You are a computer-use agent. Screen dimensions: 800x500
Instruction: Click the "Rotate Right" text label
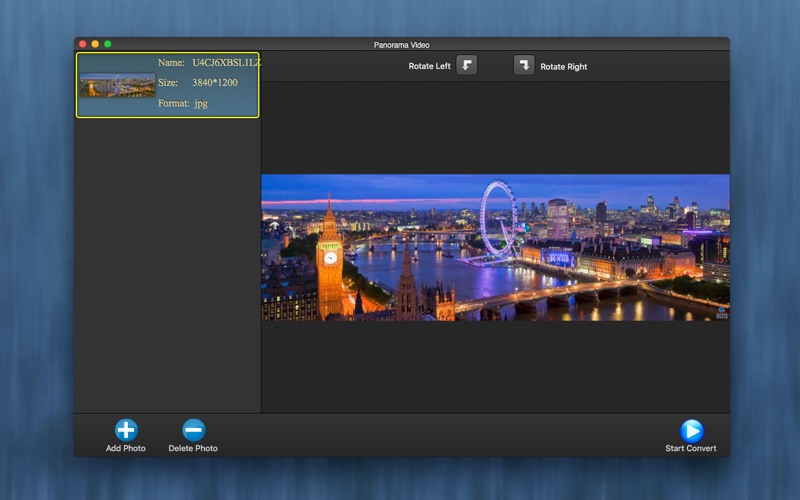pyautogui.click(x=564, y=67)
